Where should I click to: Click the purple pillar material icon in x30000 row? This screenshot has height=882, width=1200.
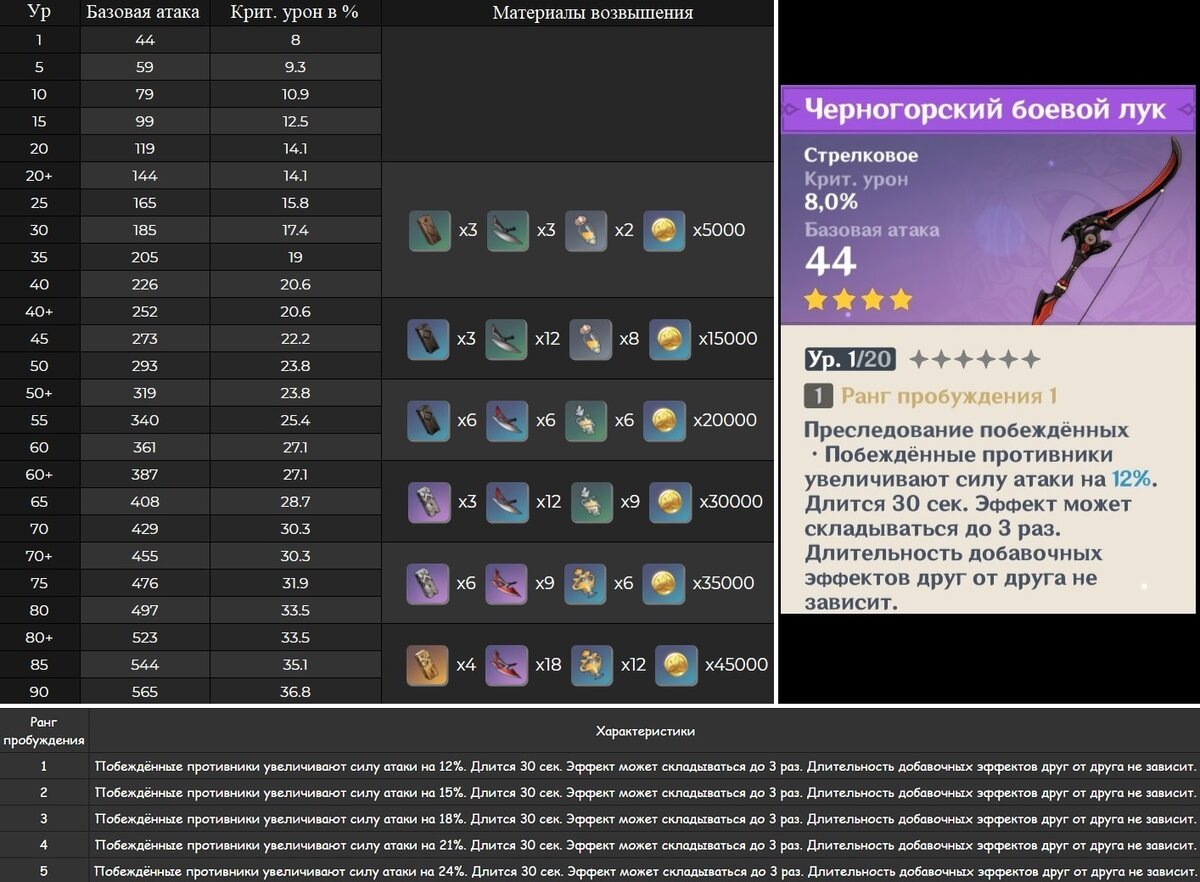click(428, 502)
